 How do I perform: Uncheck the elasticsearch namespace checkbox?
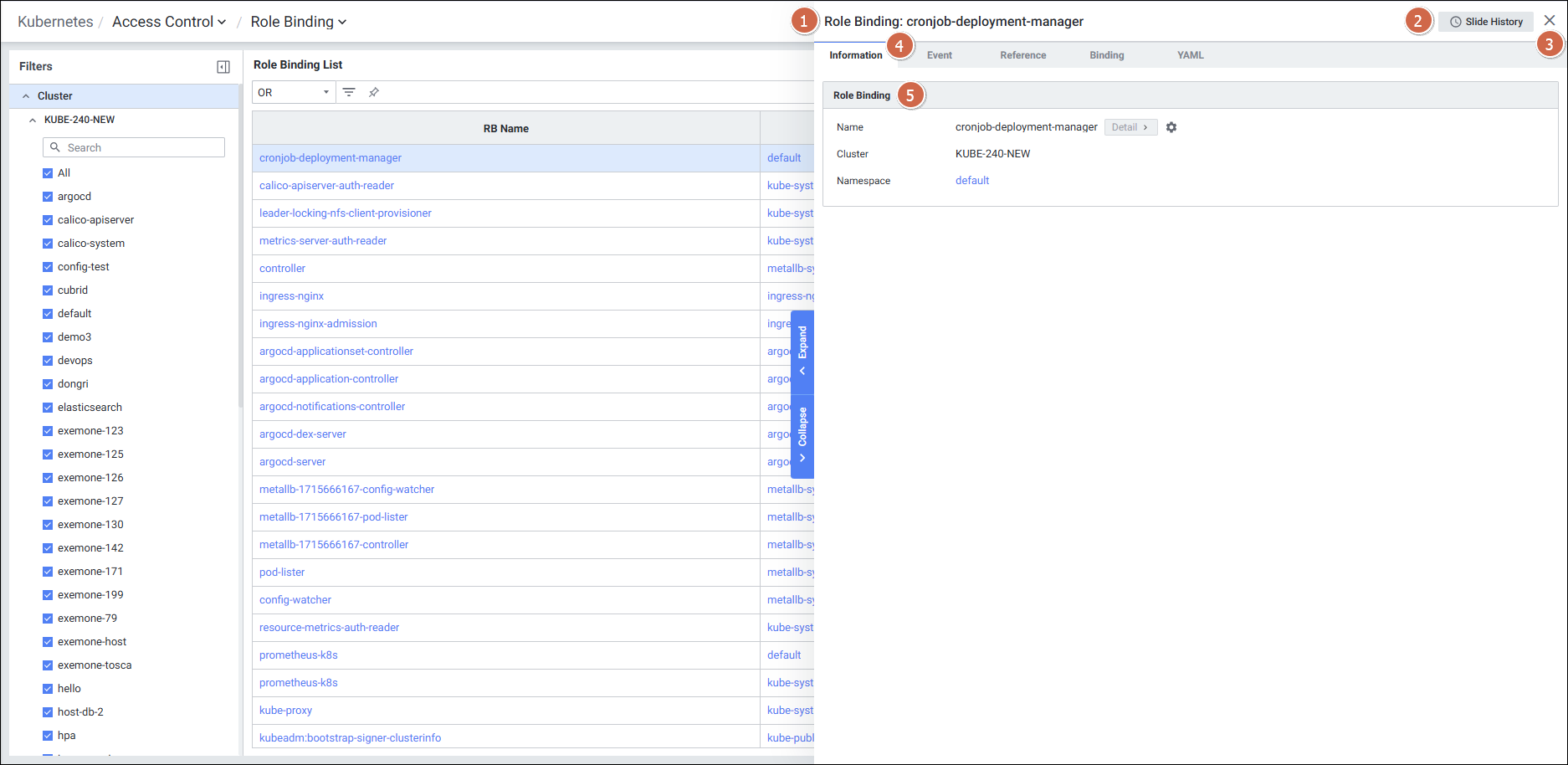pos(48,408)
